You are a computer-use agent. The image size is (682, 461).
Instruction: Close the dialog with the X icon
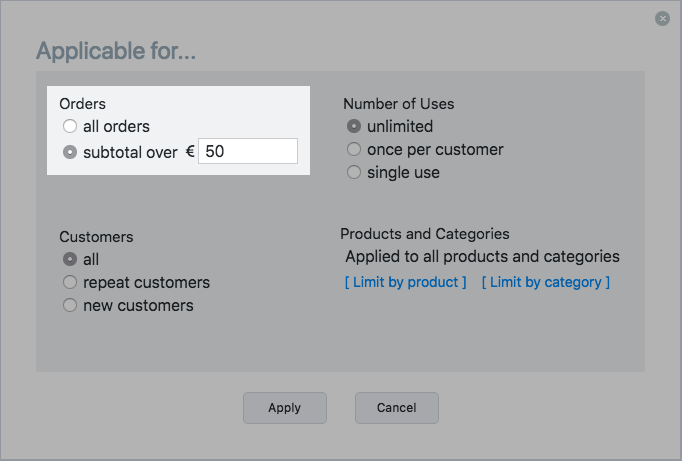click(662, 18)
